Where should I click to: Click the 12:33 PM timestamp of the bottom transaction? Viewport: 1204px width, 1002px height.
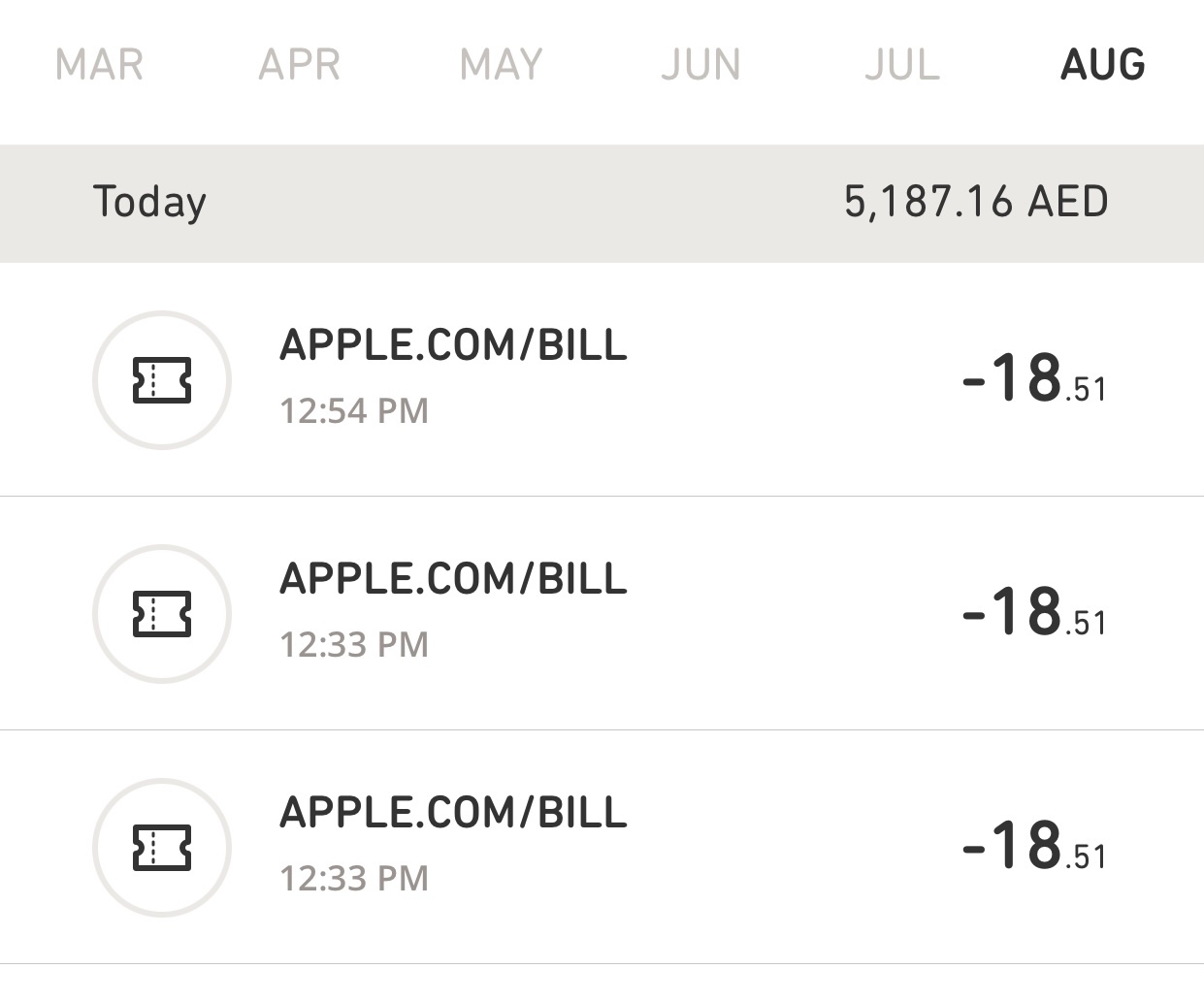pyautogui.click(x=354, y=879)
